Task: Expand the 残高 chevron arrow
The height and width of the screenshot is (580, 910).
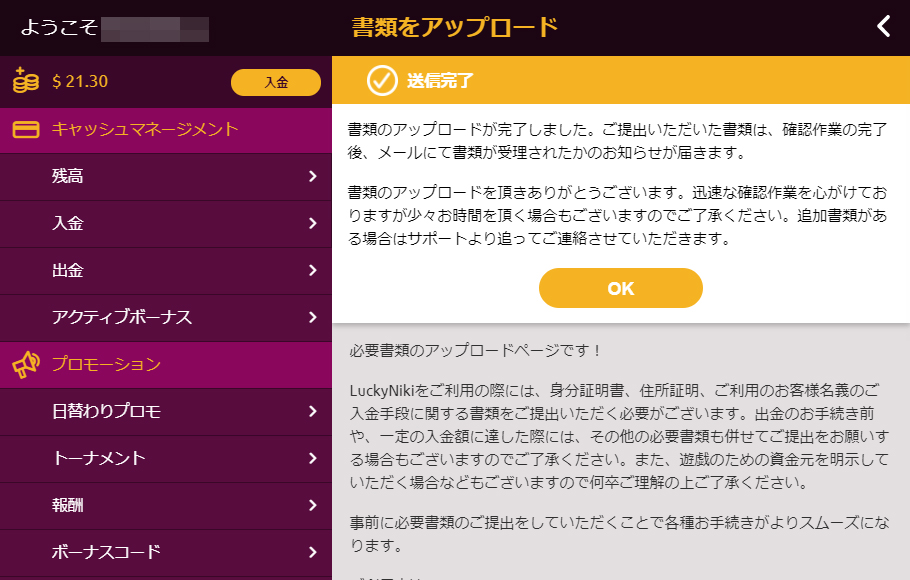Action: point(313,176)
